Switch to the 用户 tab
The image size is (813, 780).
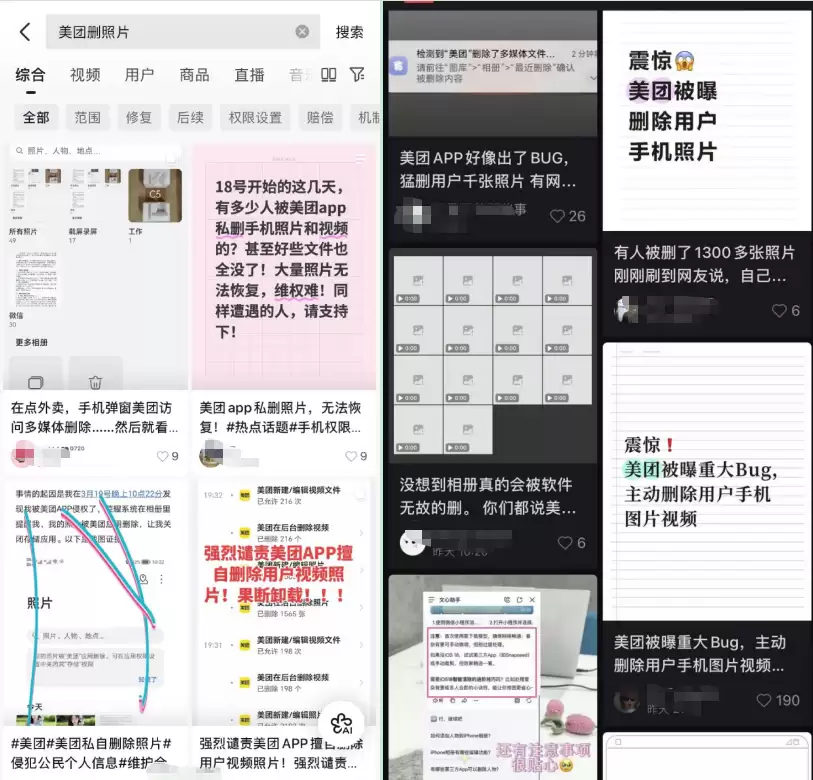click(x=140, y=74)
